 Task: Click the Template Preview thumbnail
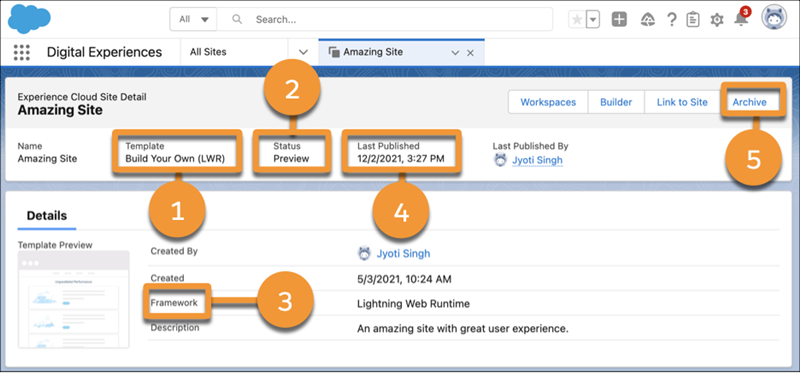(73, 300)
